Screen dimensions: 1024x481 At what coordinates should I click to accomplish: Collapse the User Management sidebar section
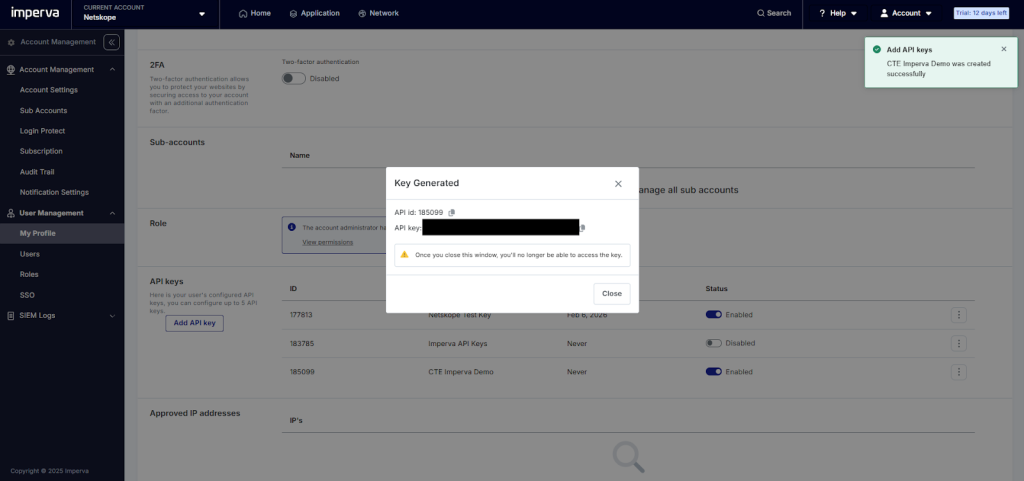112,213
